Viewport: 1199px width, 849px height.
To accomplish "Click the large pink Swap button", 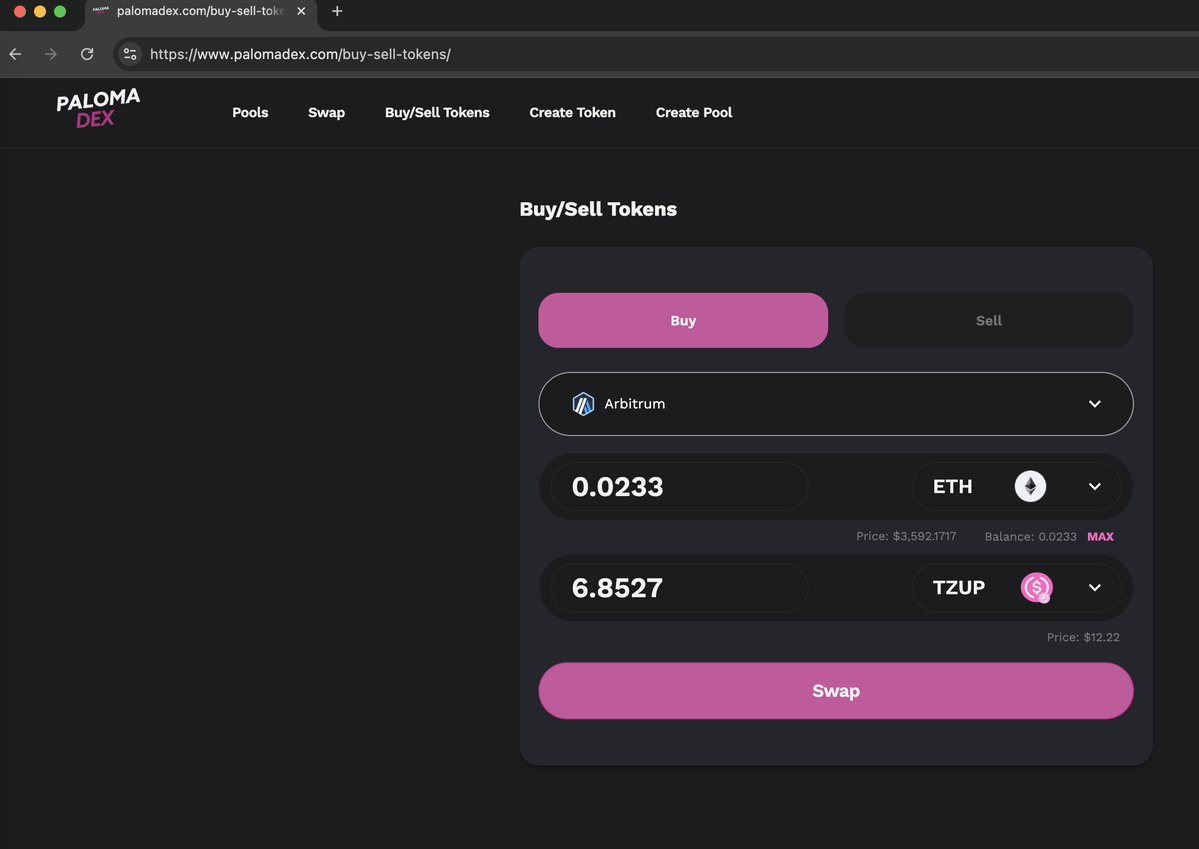I will [836, 691].
